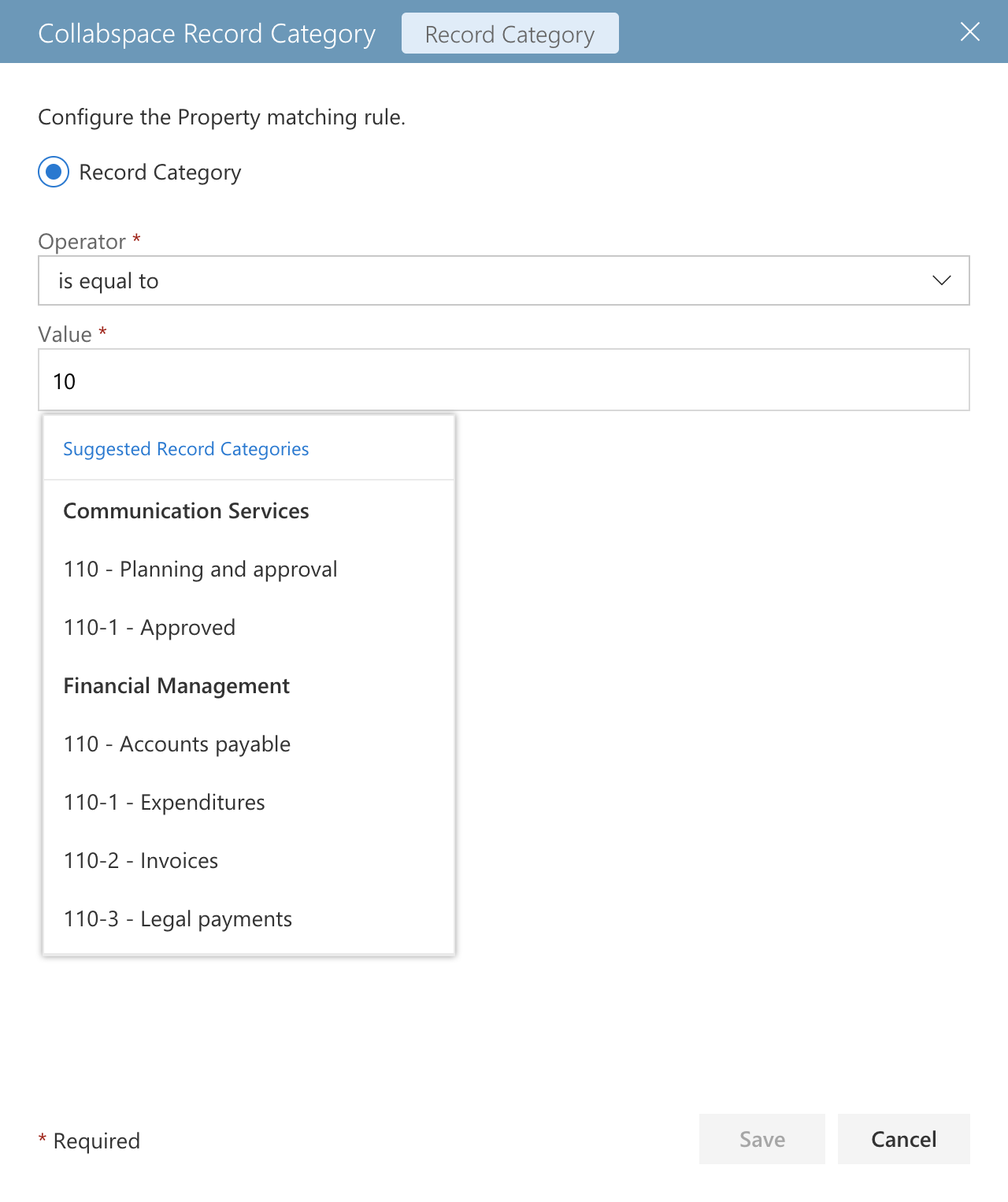
Task: Select '110-3 - Legal payments' suggestion
Action: 249,918
